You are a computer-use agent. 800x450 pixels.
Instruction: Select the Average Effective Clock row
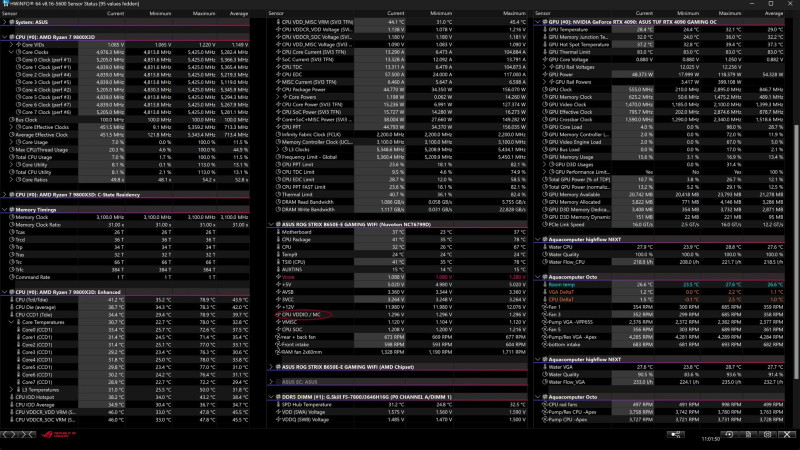125,135
